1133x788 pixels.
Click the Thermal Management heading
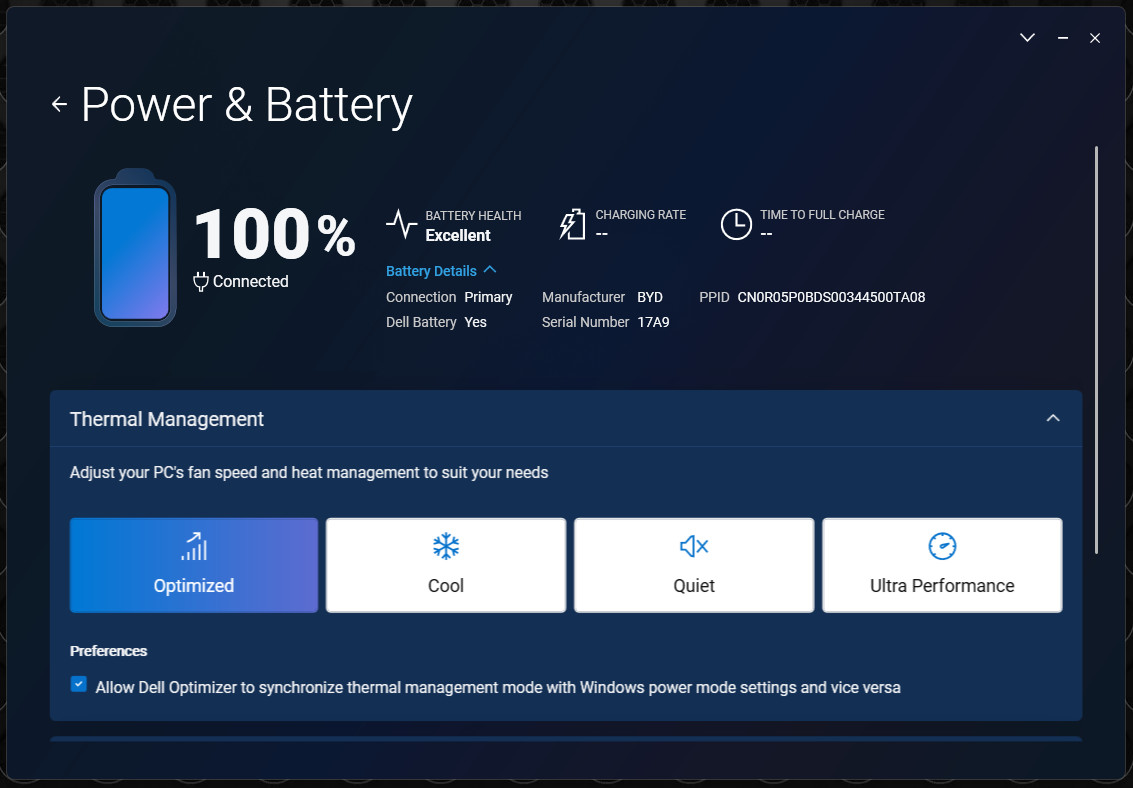pos(167,419)
